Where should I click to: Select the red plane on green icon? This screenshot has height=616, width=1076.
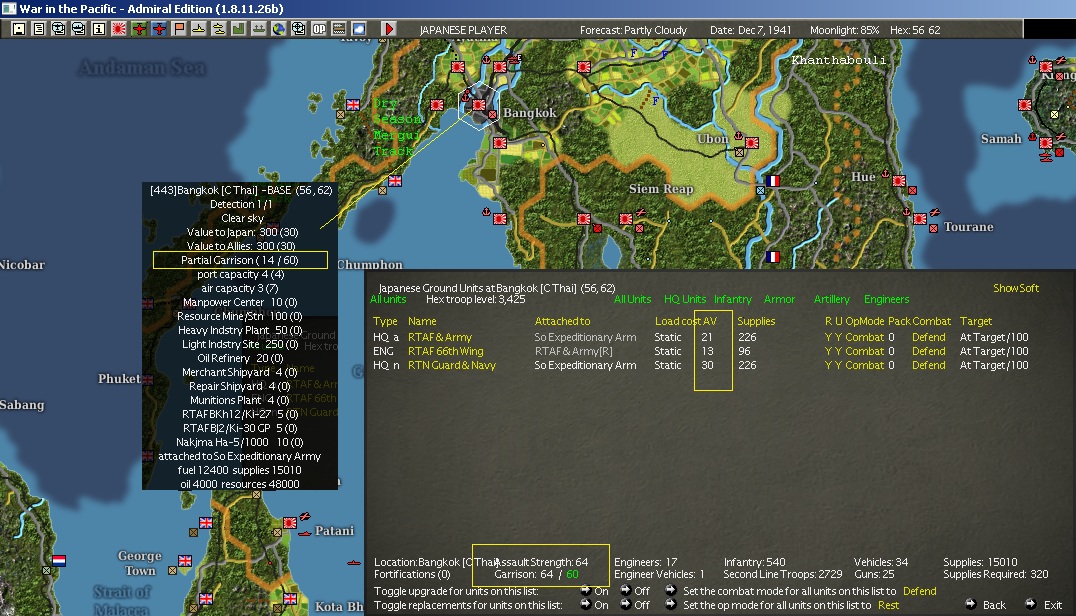(139, 29)
